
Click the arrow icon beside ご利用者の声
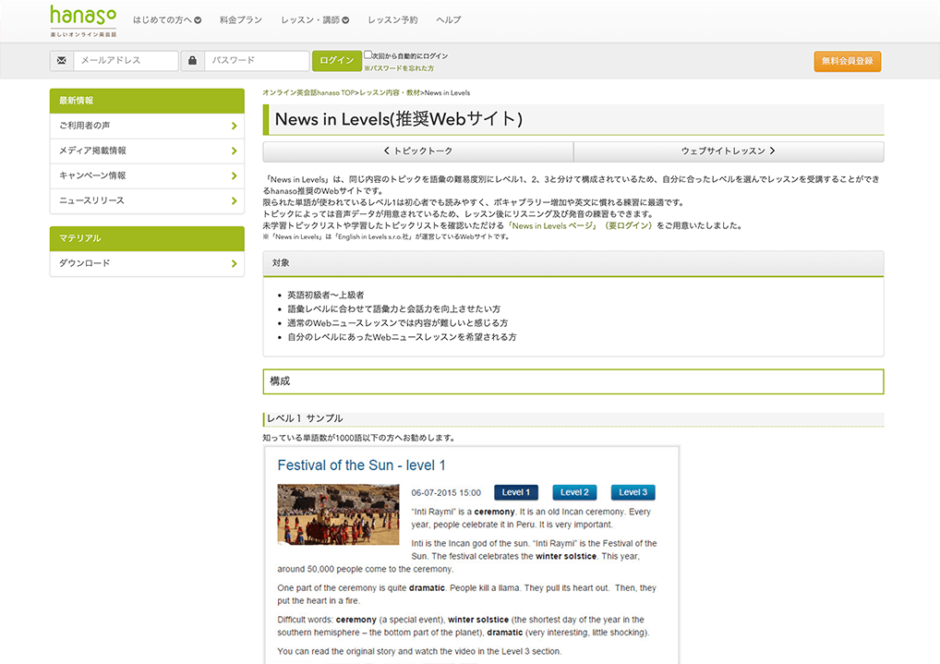tap(236, 126)
